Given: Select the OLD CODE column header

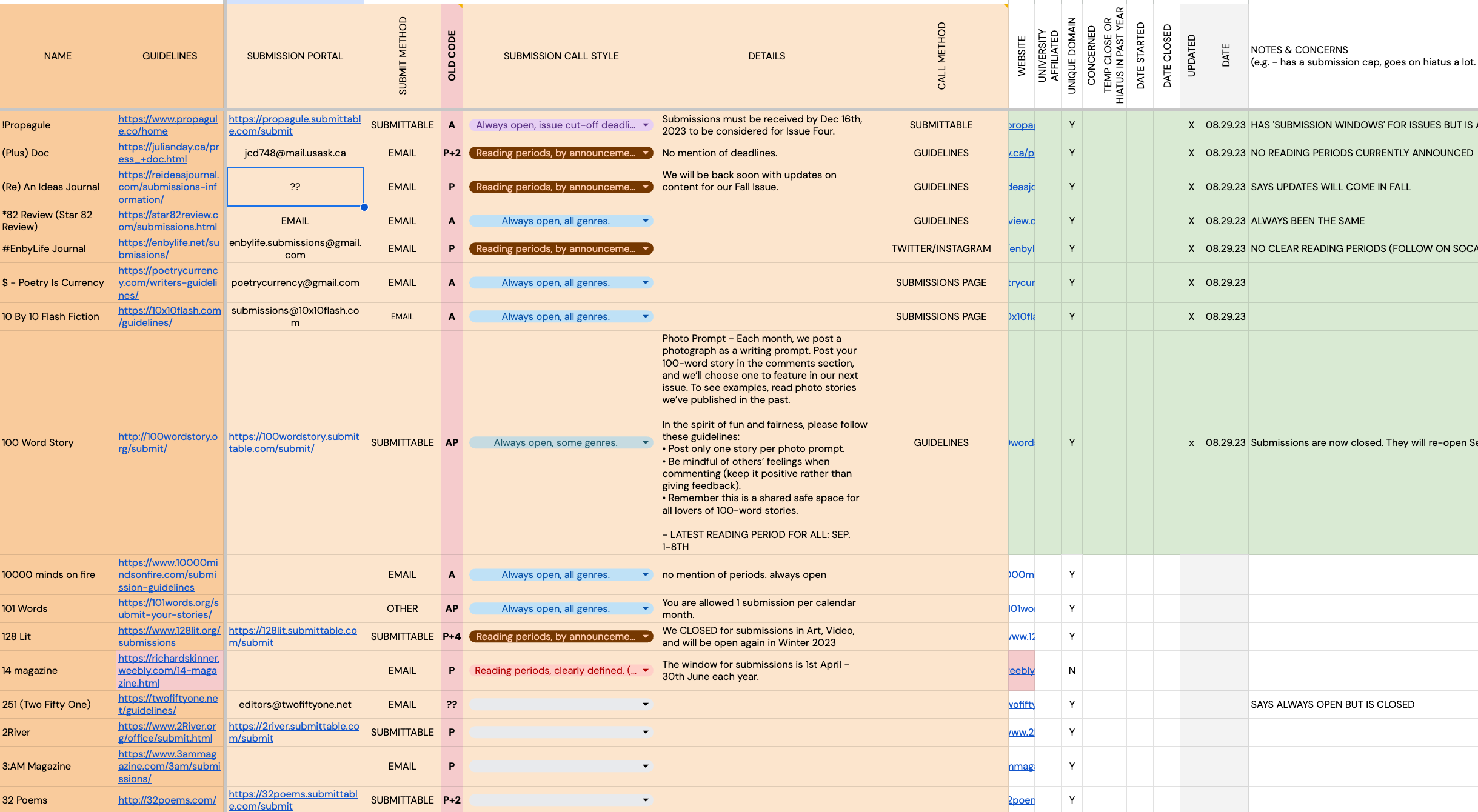Looking at the screenshot, I should pyautogui.click(x=452, y=56).
